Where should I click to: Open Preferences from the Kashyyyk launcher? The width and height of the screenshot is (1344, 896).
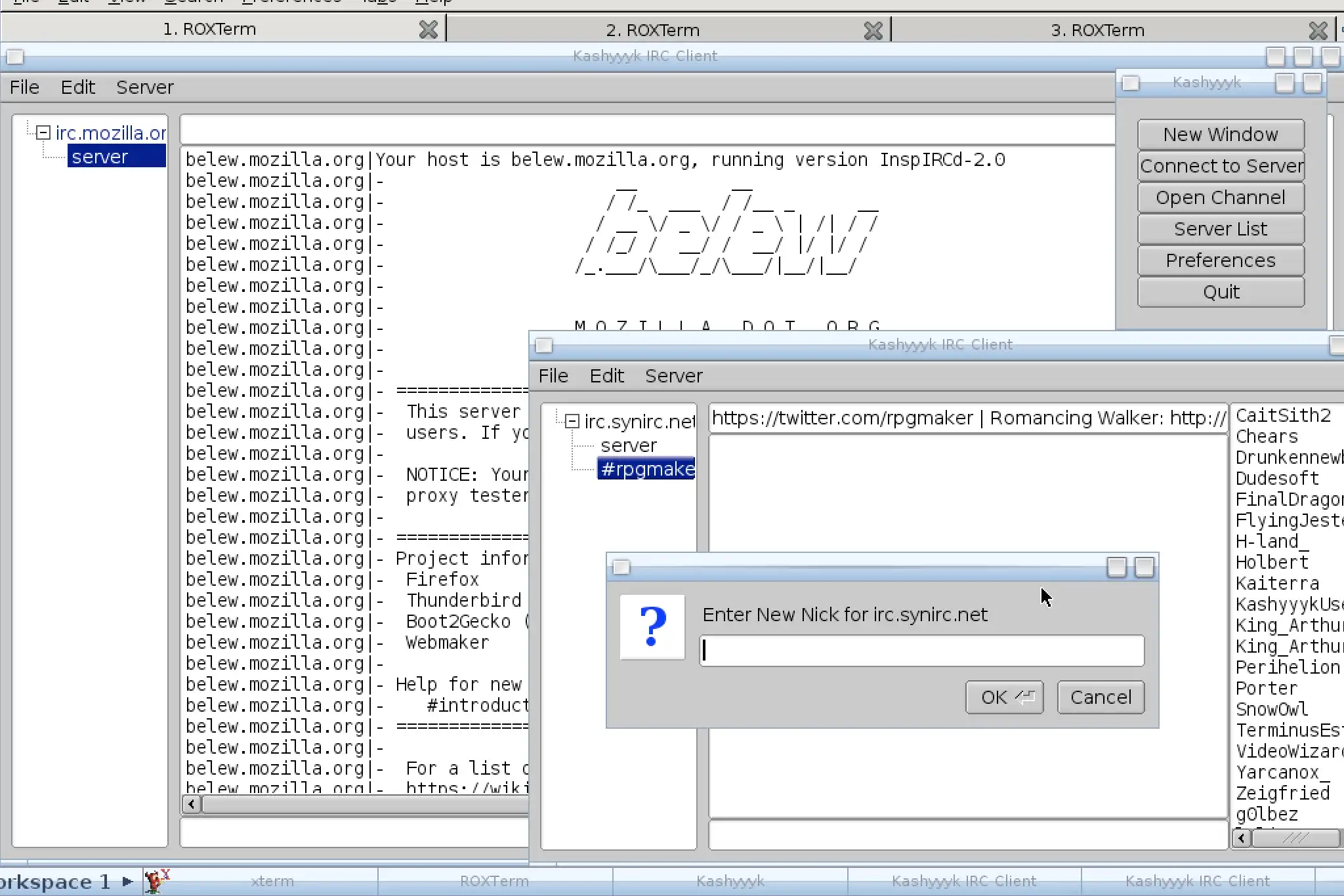coord(1221,260)
